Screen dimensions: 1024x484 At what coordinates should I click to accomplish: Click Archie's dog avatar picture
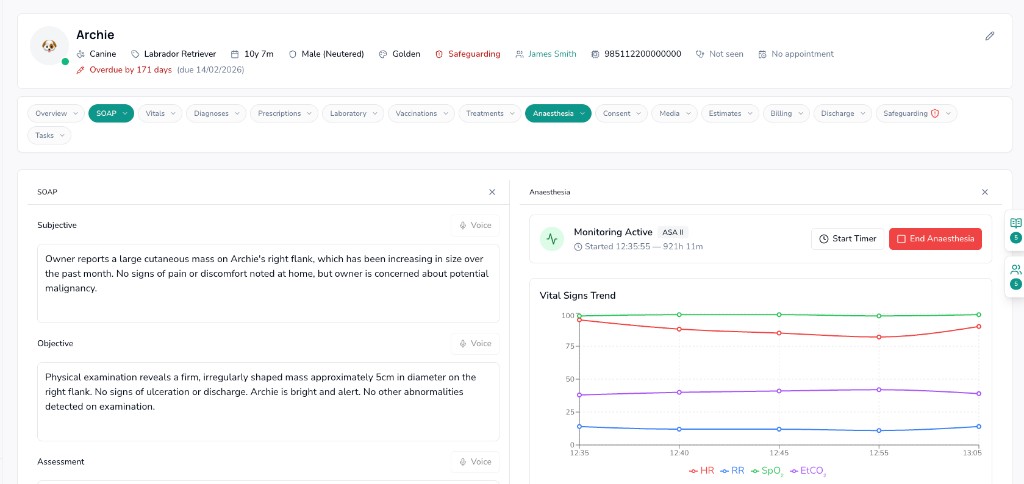click(x=49, y=46)
